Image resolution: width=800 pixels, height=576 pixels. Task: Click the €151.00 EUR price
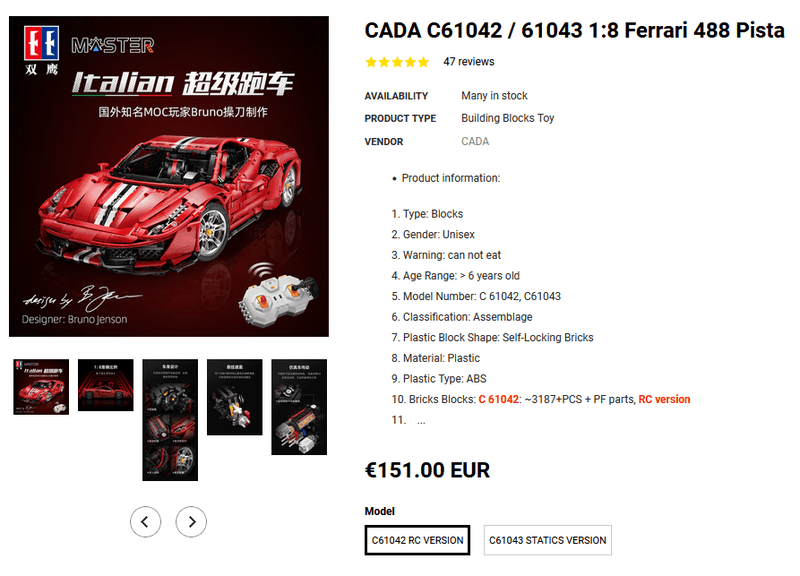[x=427, y=470]
